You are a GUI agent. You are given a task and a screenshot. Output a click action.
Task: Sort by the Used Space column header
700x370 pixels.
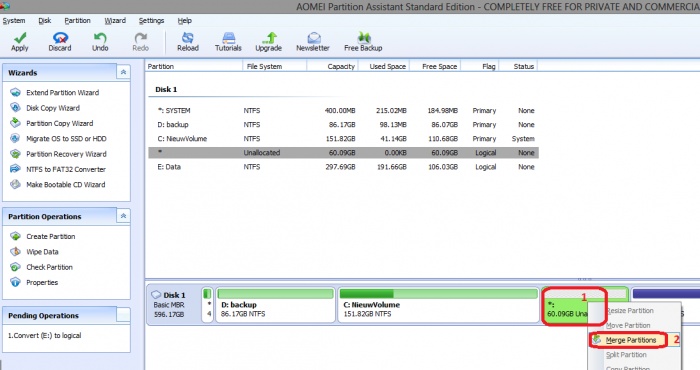(383, 66)
